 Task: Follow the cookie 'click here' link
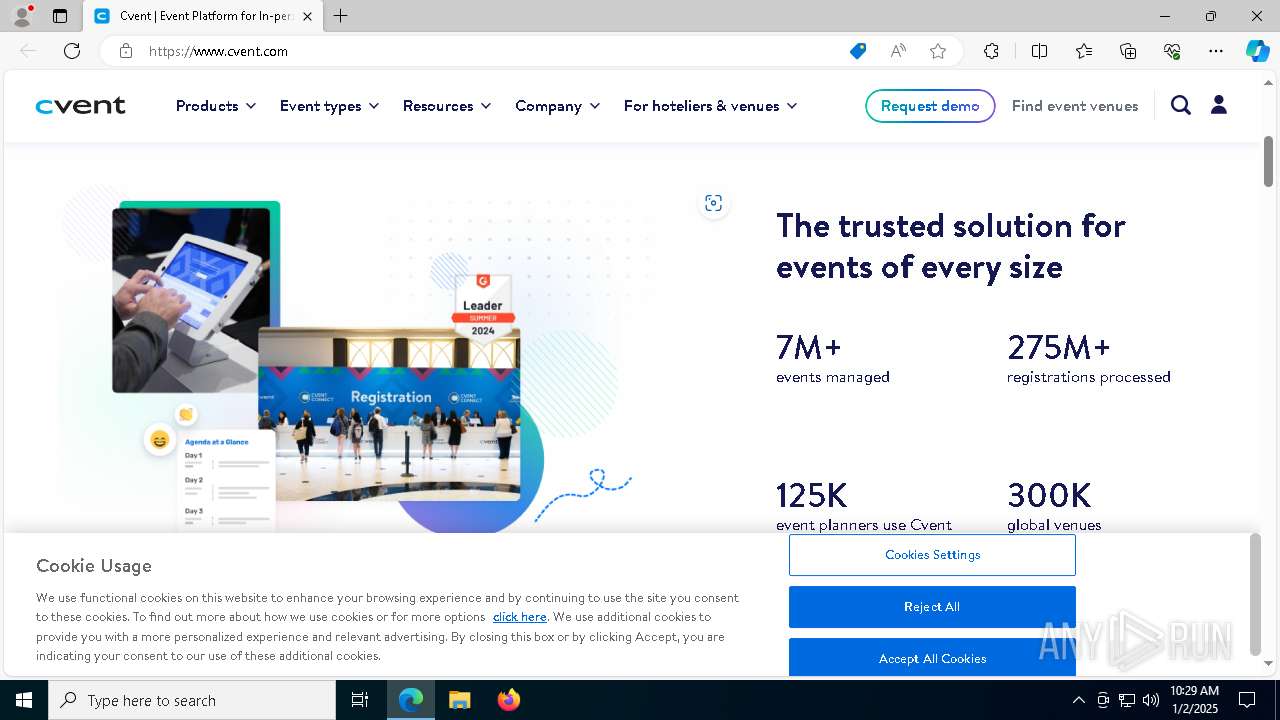tap(520, 617)
